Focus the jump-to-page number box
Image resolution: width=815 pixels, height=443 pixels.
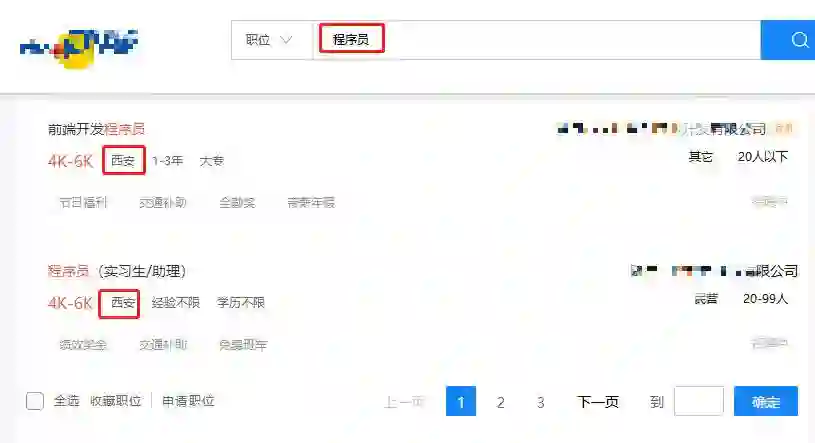point(699,401)
